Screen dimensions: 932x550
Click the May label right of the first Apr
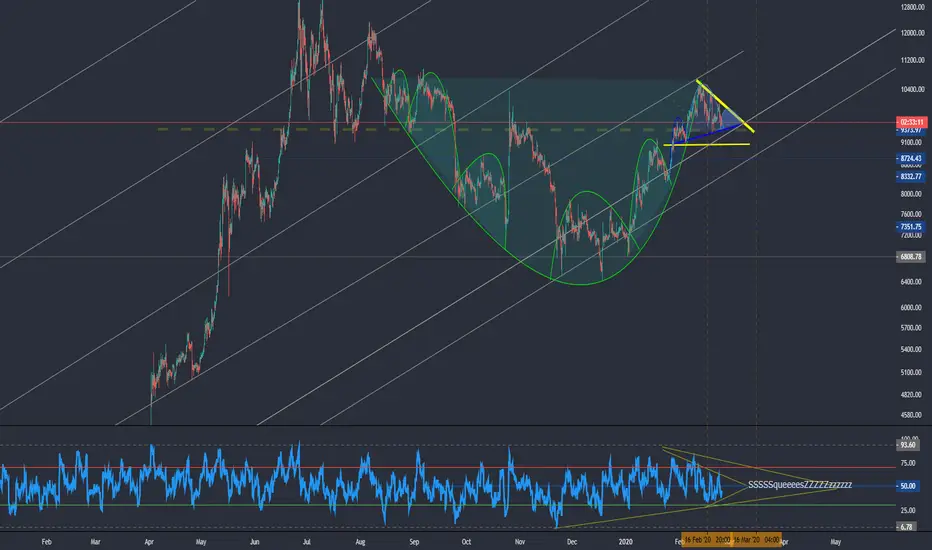coord(201,542)
